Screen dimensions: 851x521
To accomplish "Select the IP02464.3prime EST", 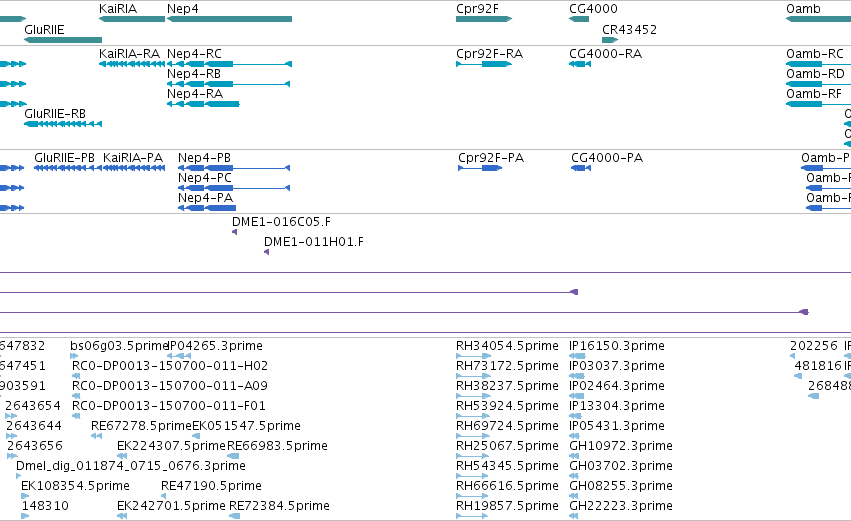I will 576,396.
